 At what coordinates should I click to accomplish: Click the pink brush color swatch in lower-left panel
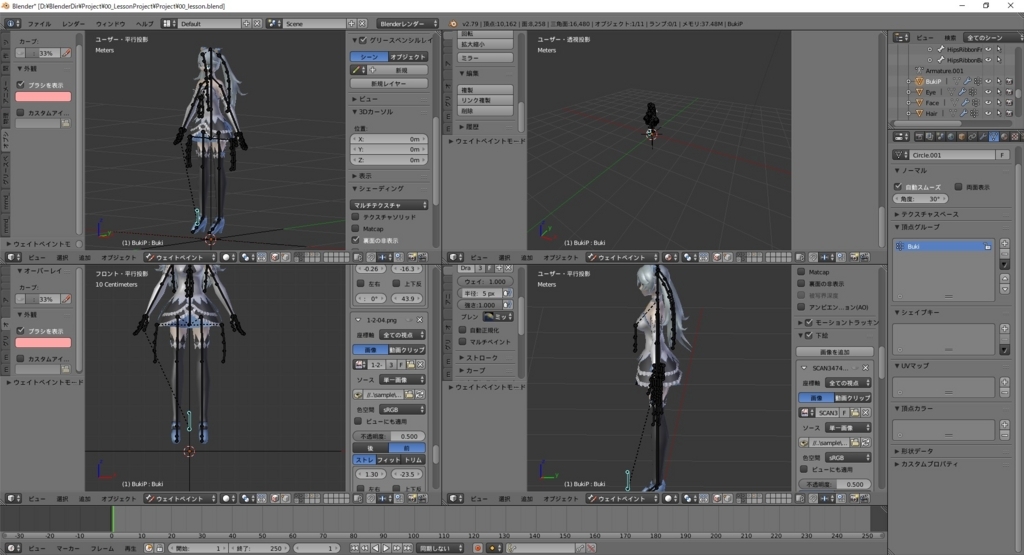coord(43,343)
